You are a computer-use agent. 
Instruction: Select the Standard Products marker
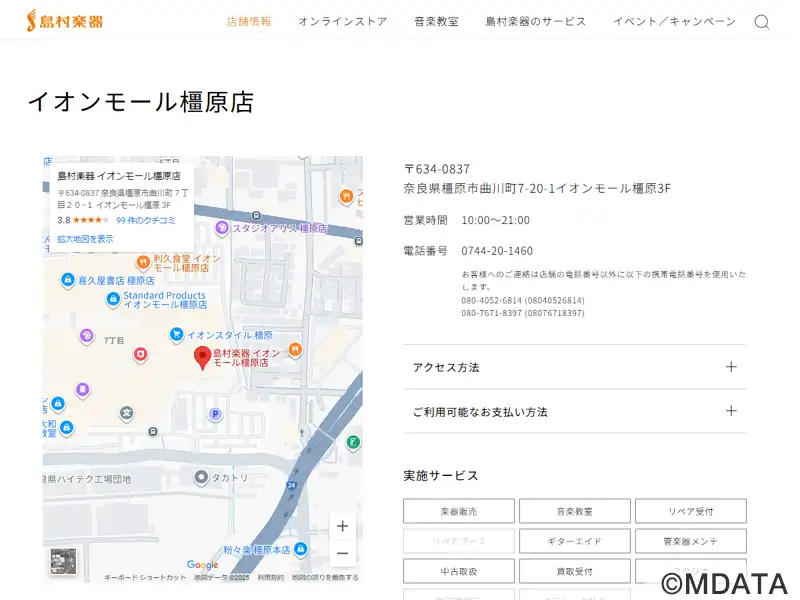pos(113,299)
